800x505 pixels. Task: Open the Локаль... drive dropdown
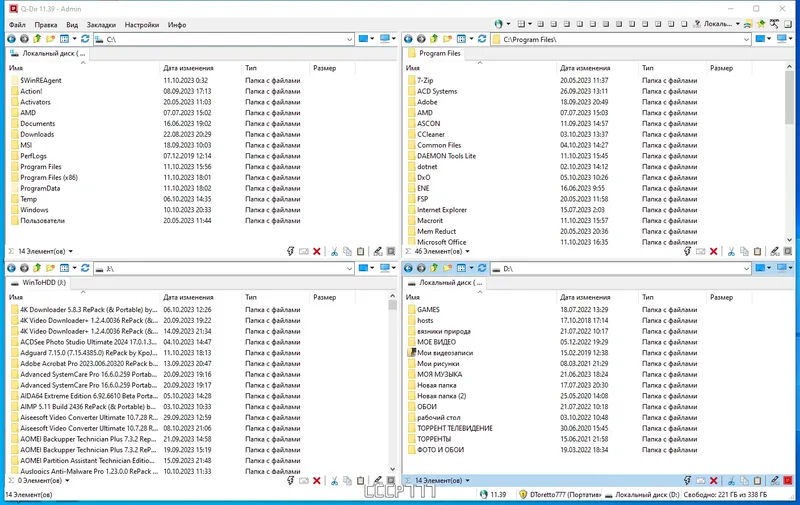tap(738, 24)
